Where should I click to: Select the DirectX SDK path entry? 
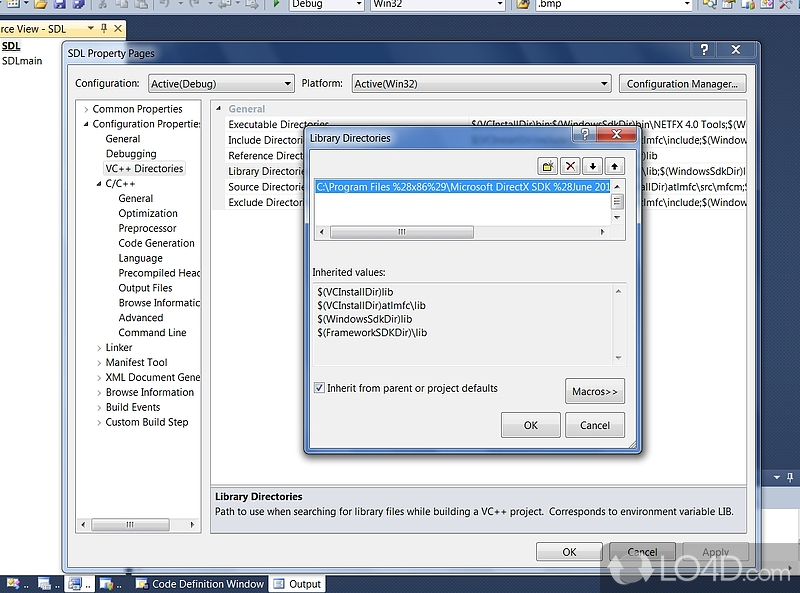click(462, 186)
